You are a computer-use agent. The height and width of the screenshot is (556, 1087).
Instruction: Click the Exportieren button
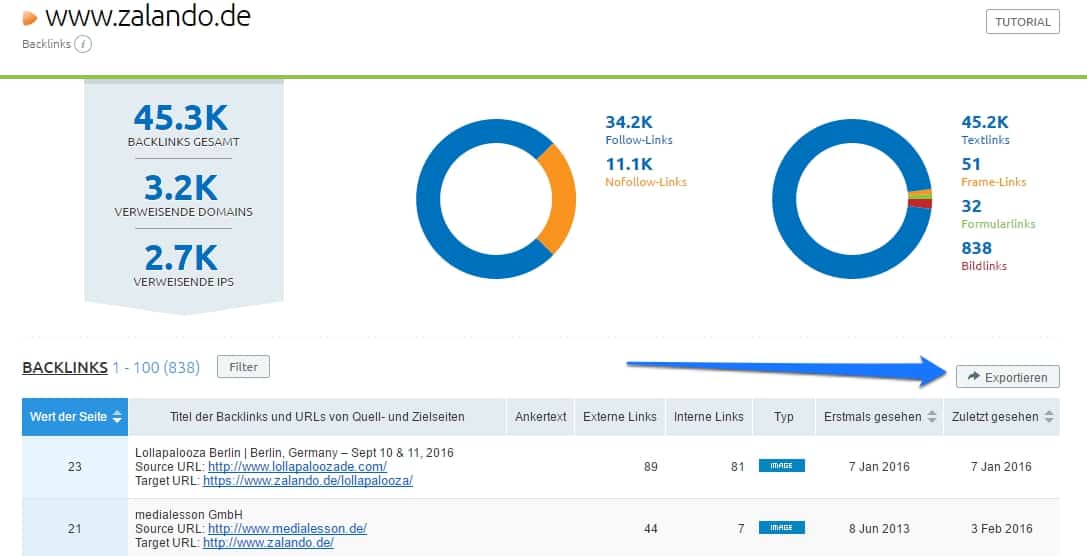pyautogui.click(x=1007, y=376)
